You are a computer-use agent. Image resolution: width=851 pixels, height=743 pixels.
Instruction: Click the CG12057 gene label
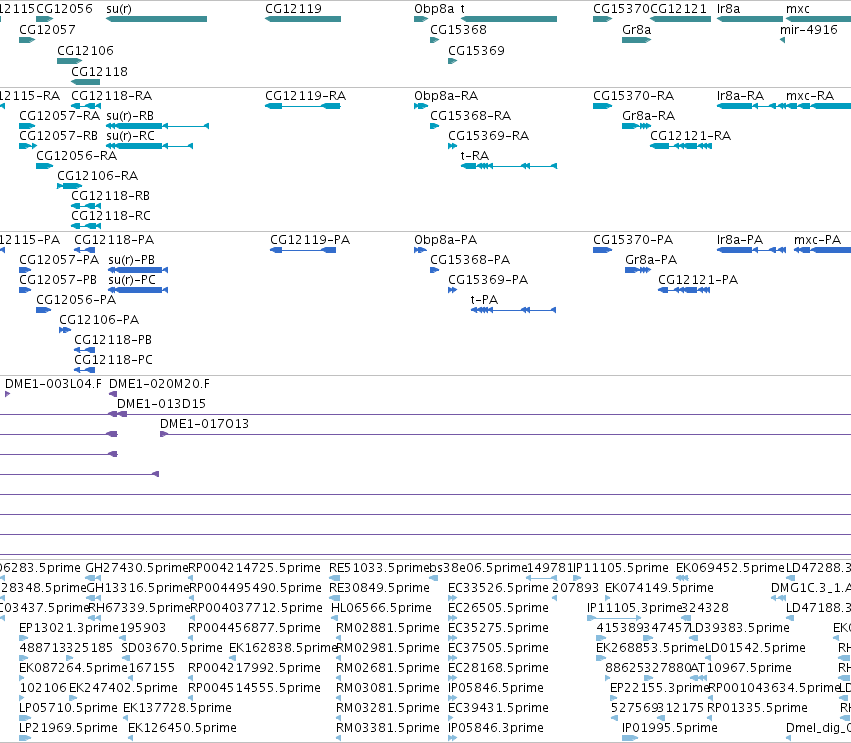(x=47, y=30)
